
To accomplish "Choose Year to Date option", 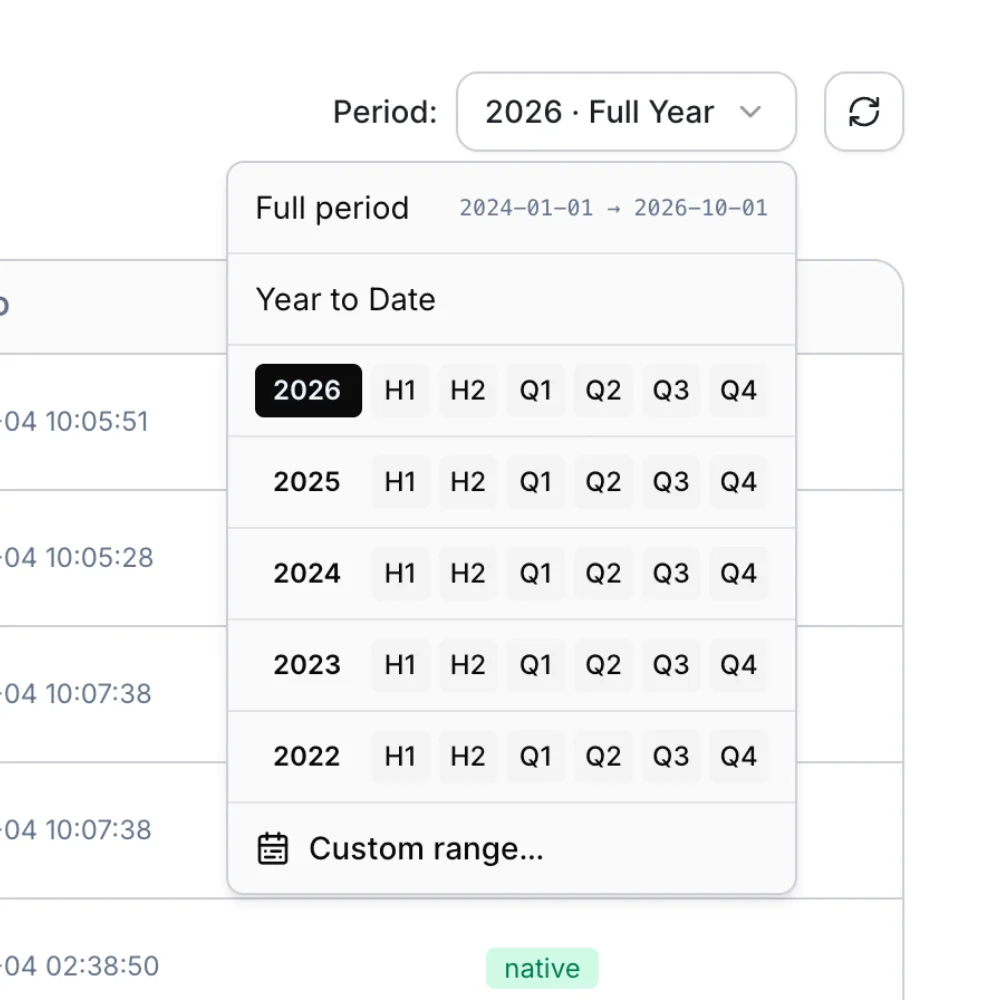I will pos(511,299).
